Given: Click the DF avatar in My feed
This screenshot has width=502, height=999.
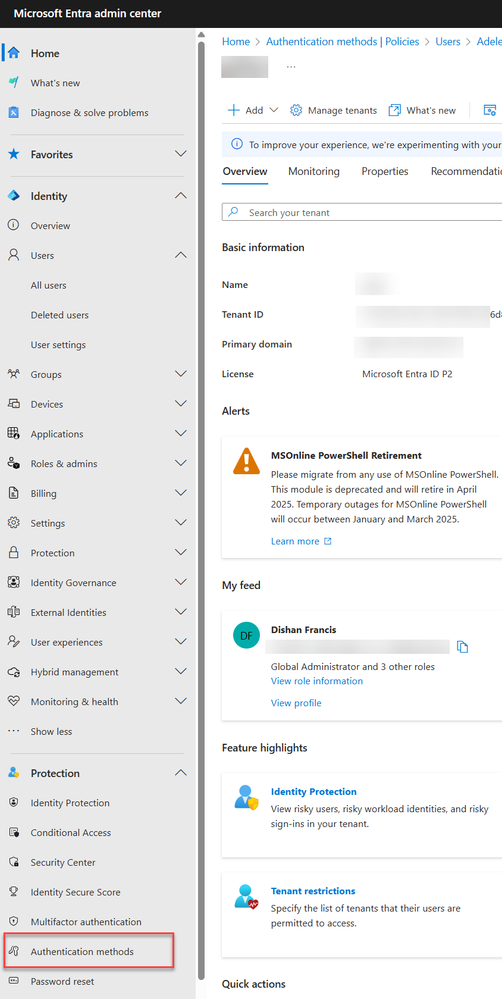Looking at the screenshot, I should point(247,636).
